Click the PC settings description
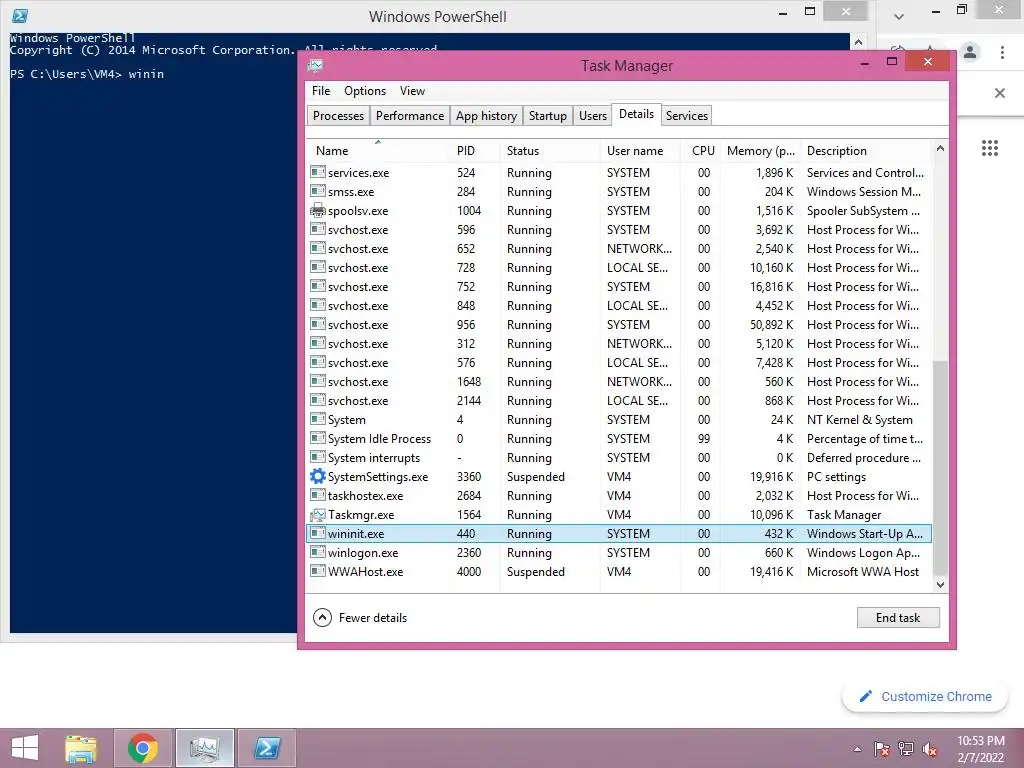 837,477
